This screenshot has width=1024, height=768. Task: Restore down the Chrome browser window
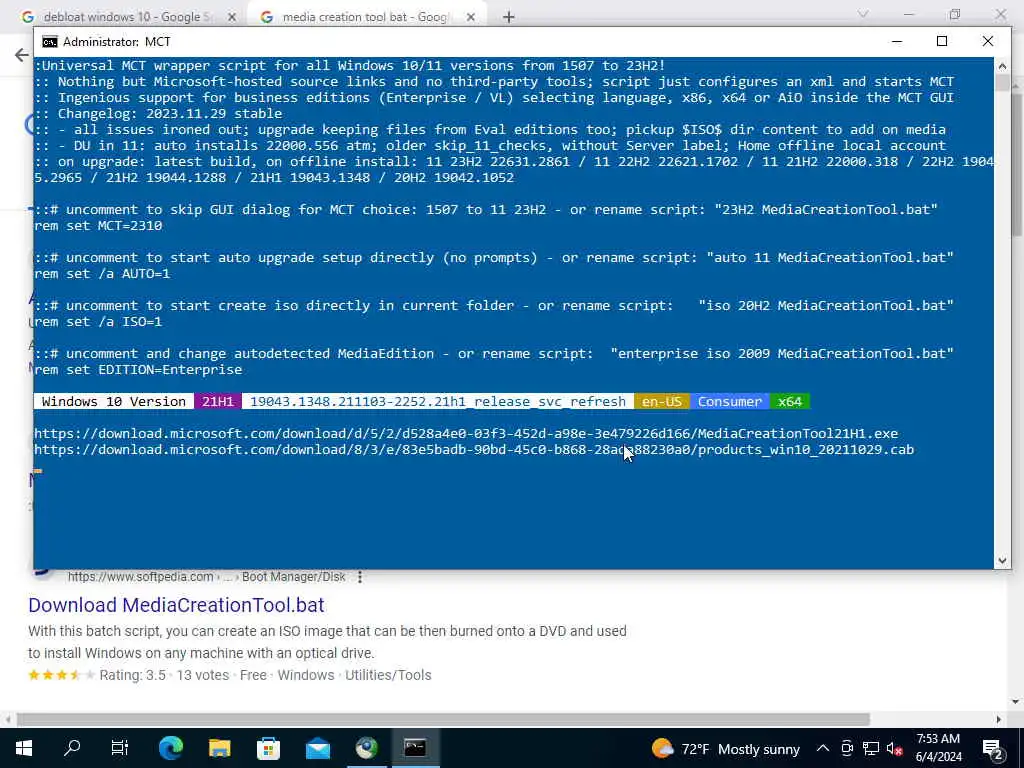[x=955, y=14]
